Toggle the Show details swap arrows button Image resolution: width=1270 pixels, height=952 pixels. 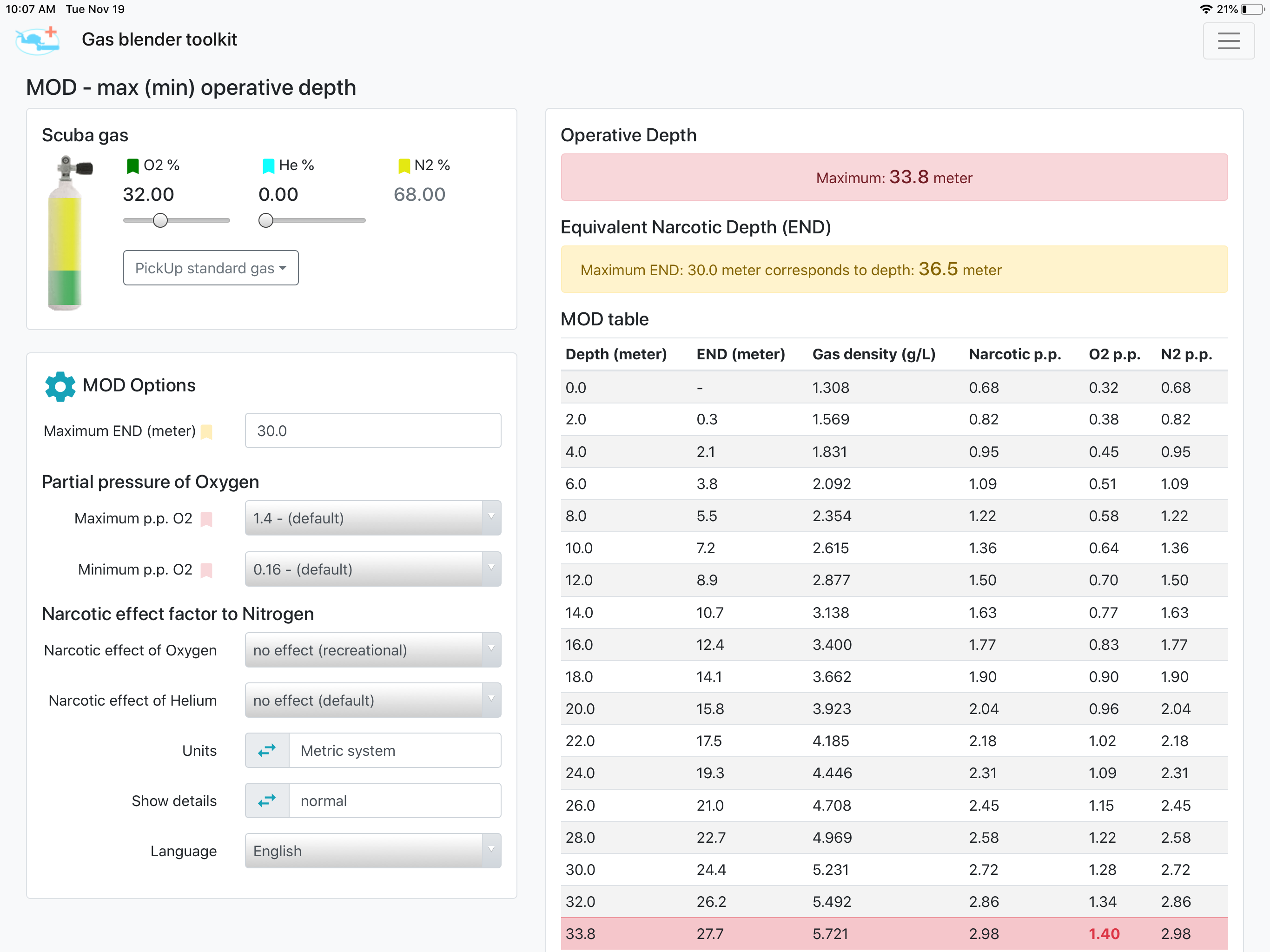click(x=267, y=800)
